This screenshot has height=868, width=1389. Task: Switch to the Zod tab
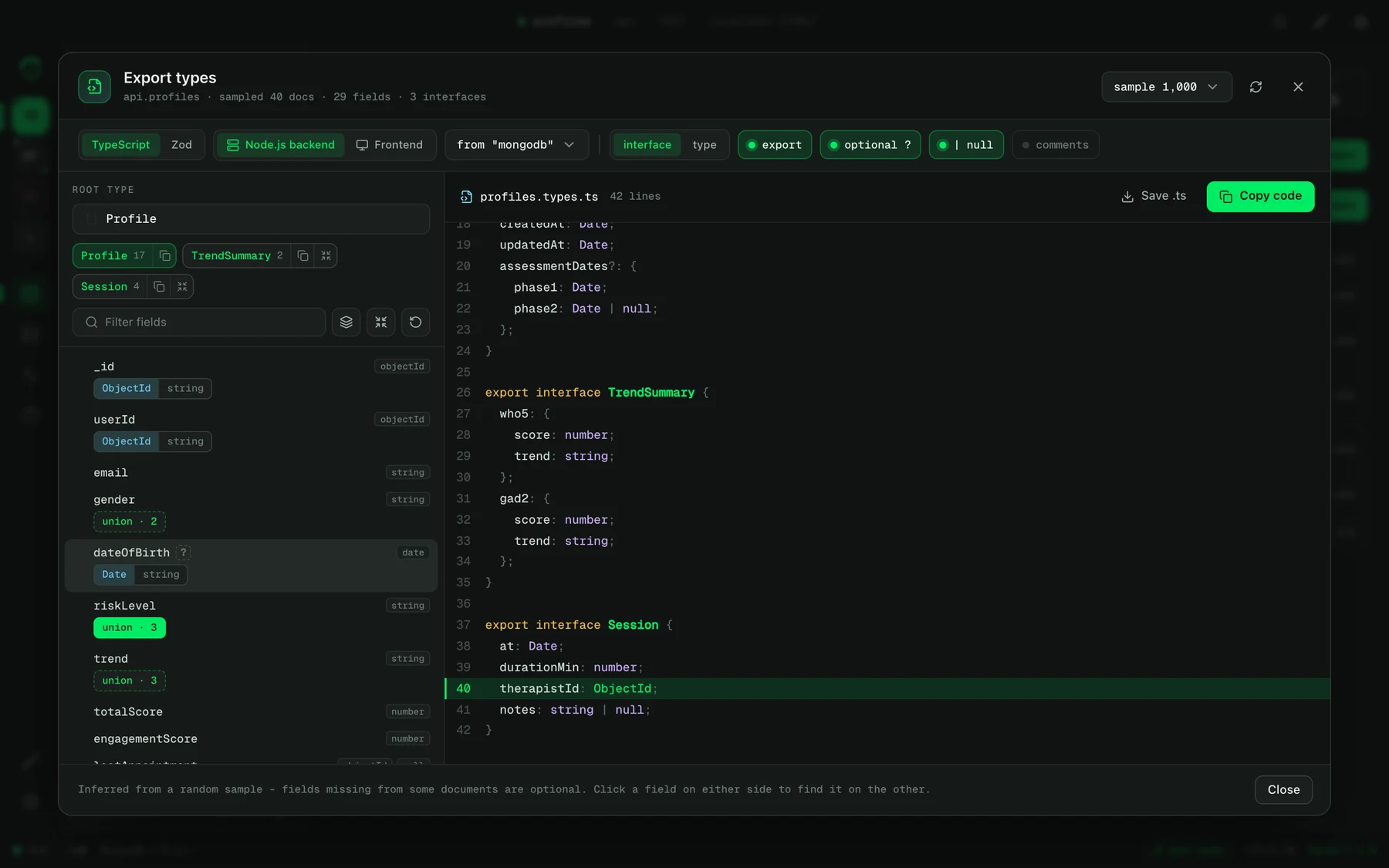pyautogui.click(x=181, y=145)
